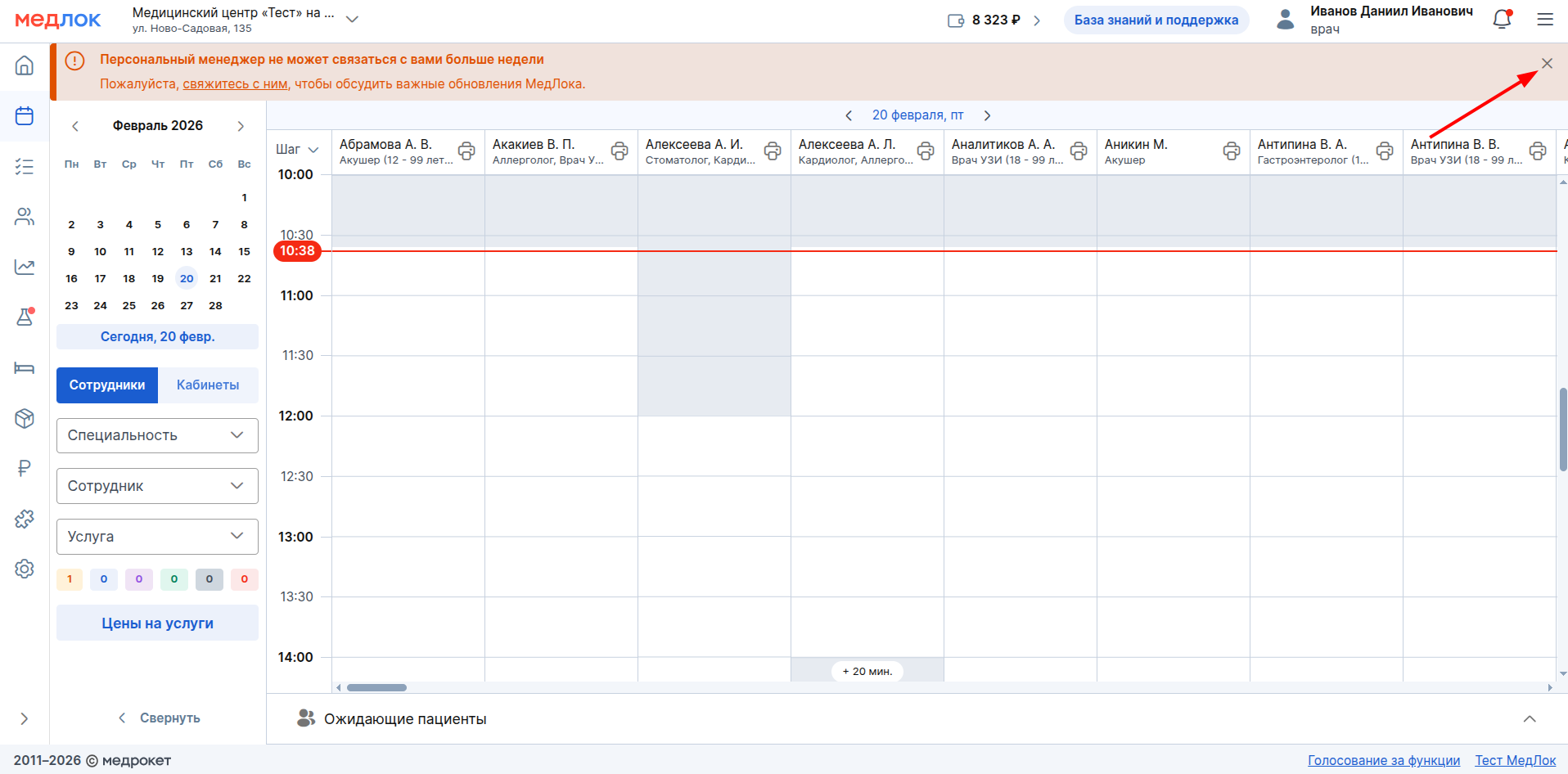Print schedule for Абрамова А. В.

click(x=466, y=151)
